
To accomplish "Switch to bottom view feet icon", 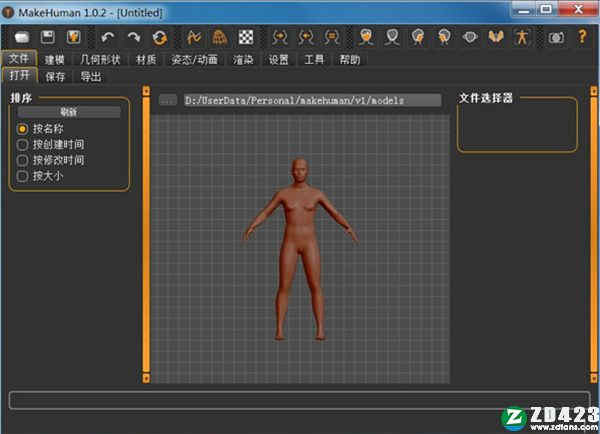I will pyautogui.click(x=496, y=38).
